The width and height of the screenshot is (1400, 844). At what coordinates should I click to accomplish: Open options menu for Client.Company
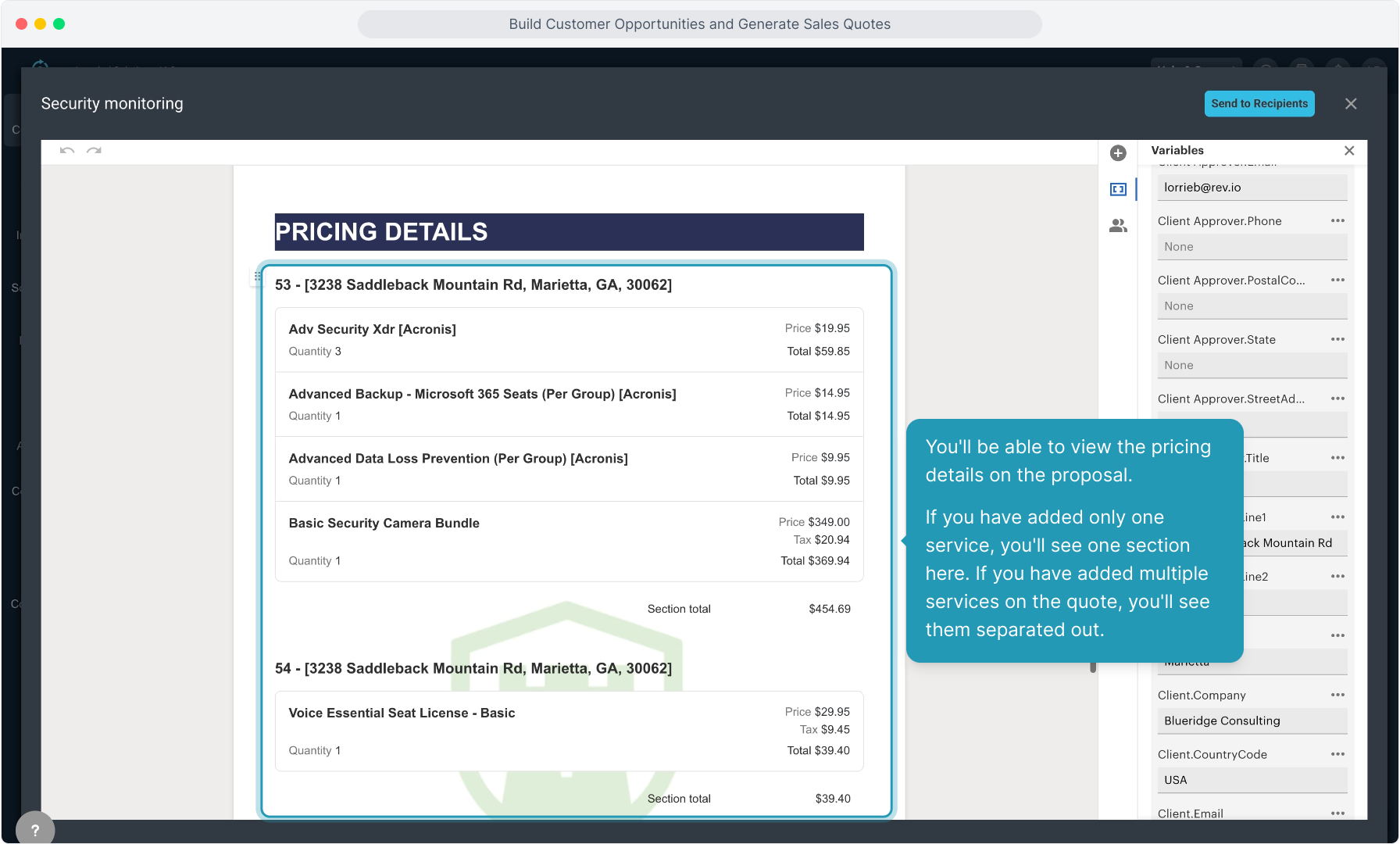[x=1337, y=696]
